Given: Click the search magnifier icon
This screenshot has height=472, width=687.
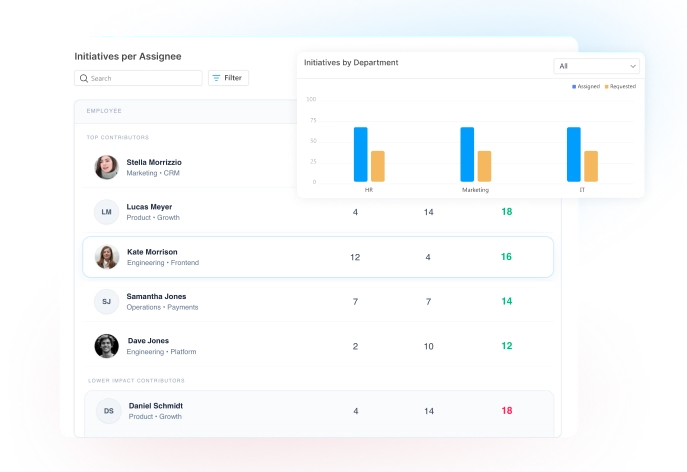Looking at the screenshot, I should (84, 78).
